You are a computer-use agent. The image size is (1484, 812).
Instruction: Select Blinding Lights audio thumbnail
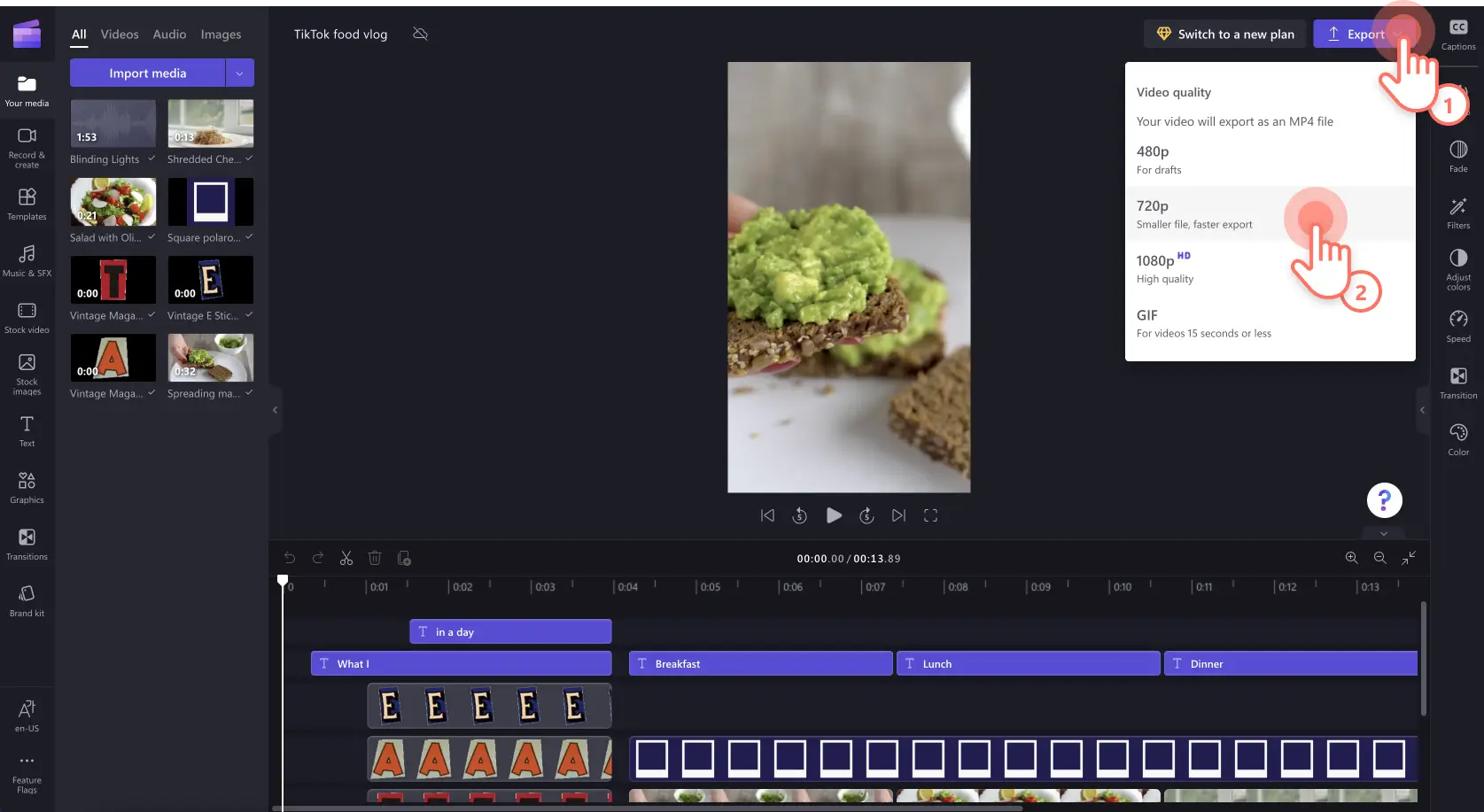point(113,123)
